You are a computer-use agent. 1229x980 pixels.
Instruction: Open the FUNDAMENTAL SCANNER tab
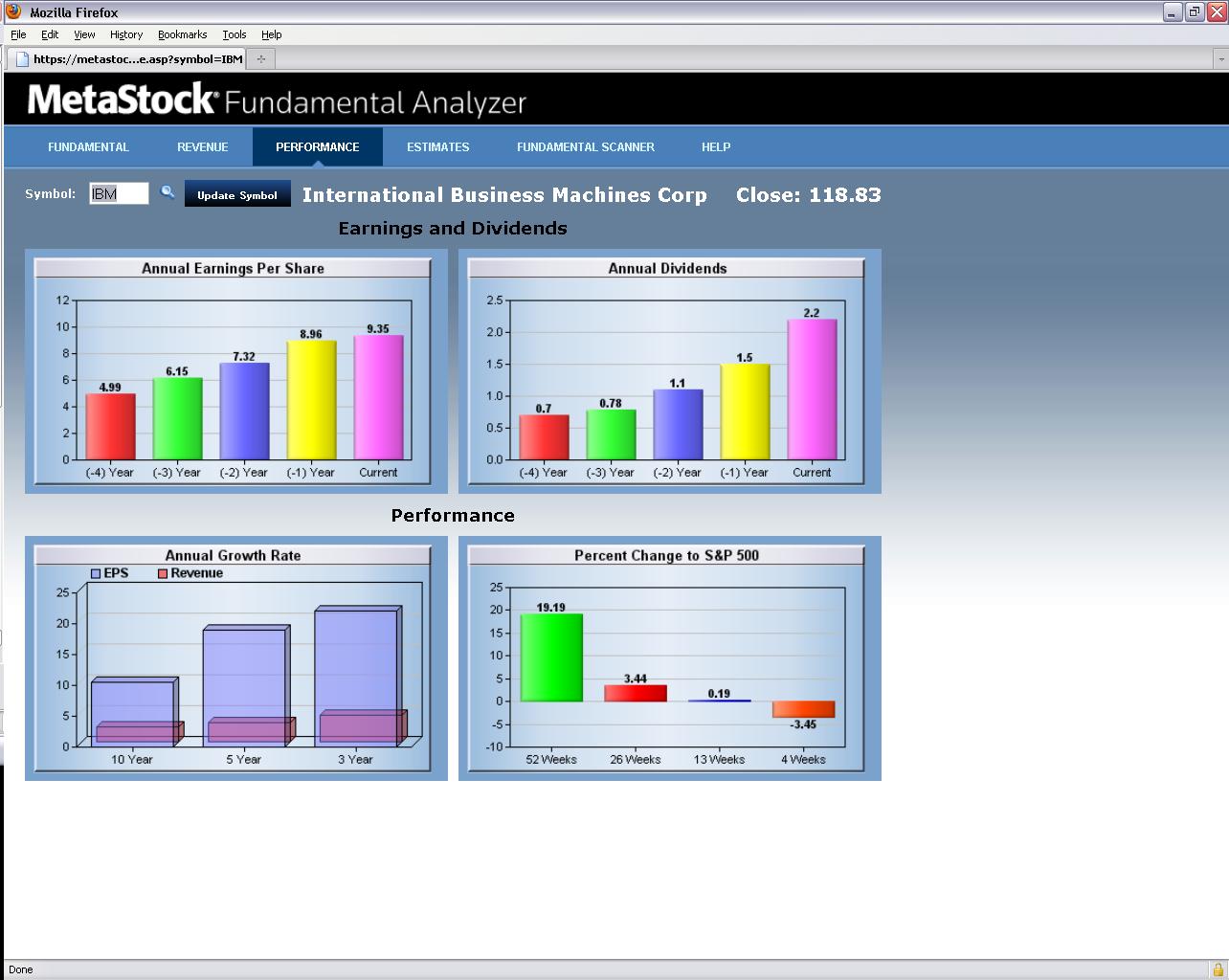585,146
